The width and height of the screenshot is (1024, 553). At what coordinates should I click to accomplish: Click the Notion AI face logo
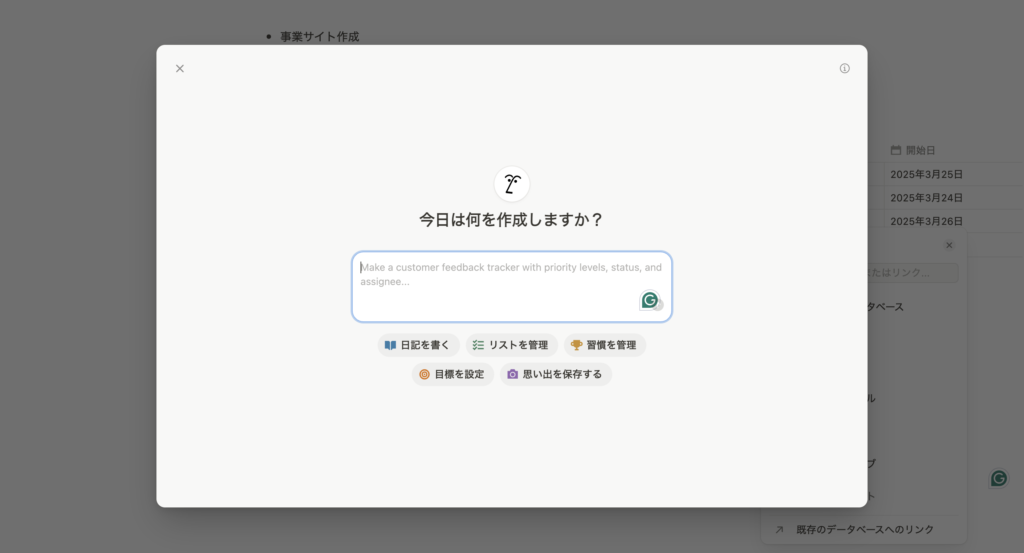(512, 184)
